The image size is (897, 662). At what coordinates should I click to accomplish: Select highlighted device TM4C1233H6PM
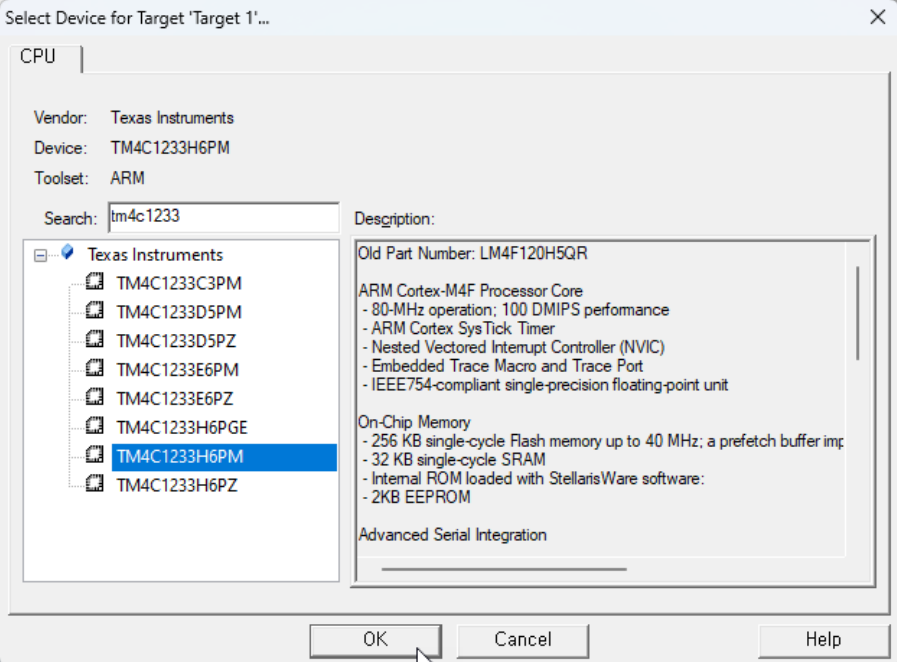click(x=224, y=457)
